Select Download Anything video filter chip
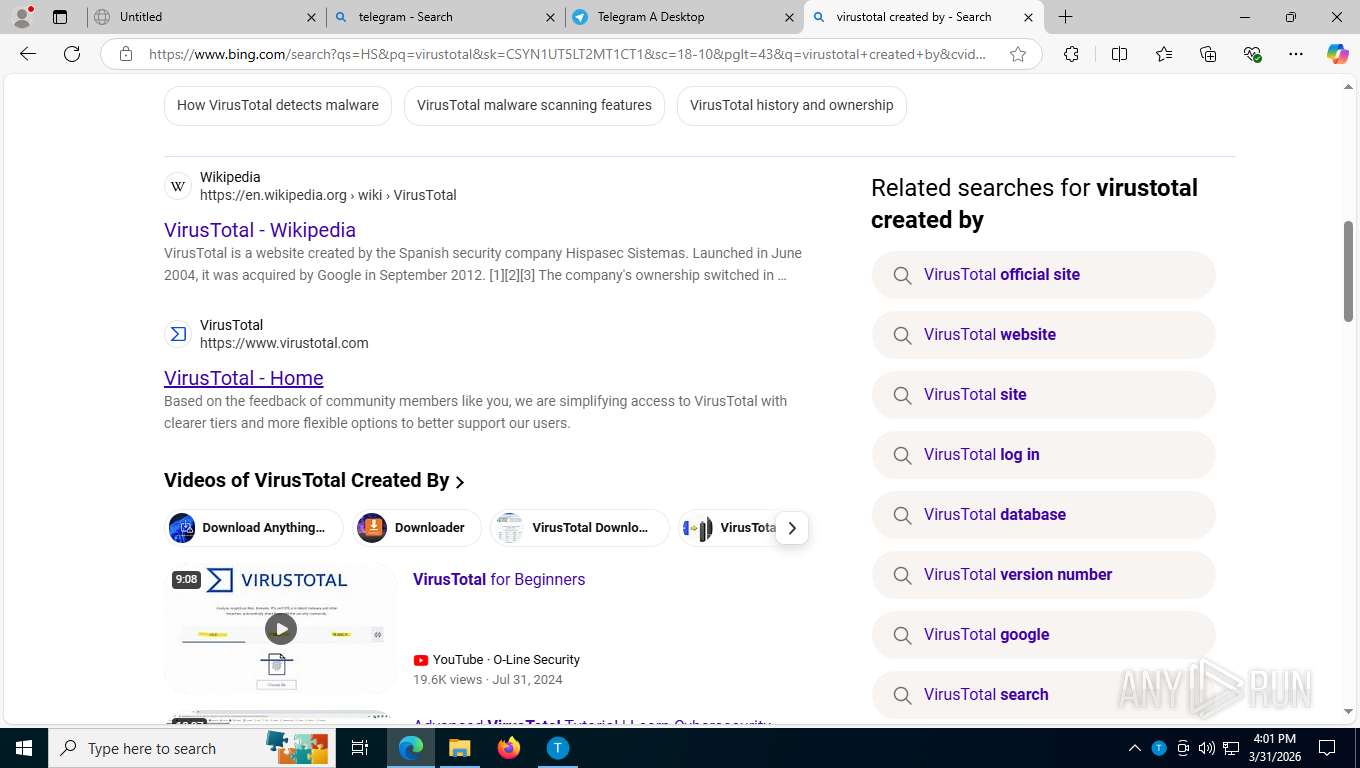Image resolution: width=1360 pixels, height=768 pixels. point(254,528)
